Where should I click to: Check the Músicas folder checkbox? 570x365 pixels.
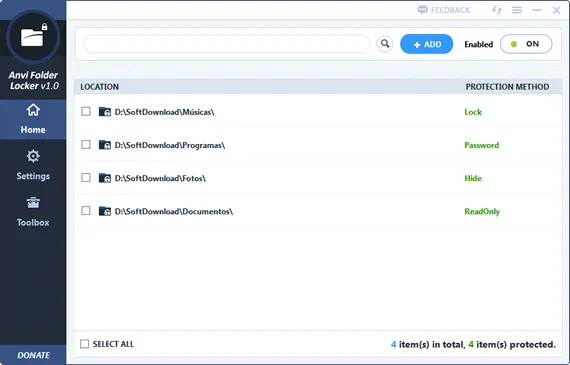(x=86, y=111)
